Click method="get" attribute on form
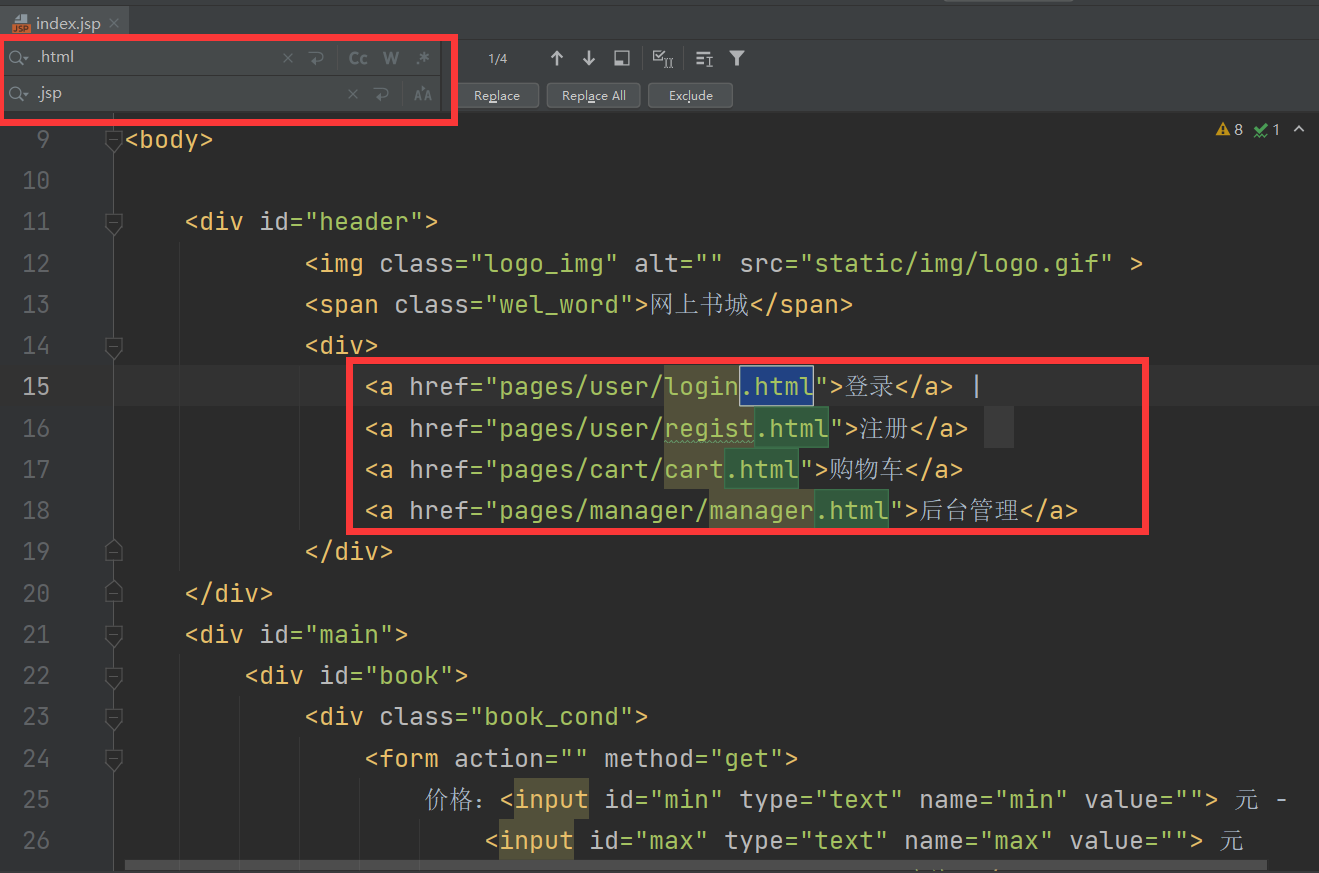This screenshot has height=873, width=1319. tap(694, 759)
